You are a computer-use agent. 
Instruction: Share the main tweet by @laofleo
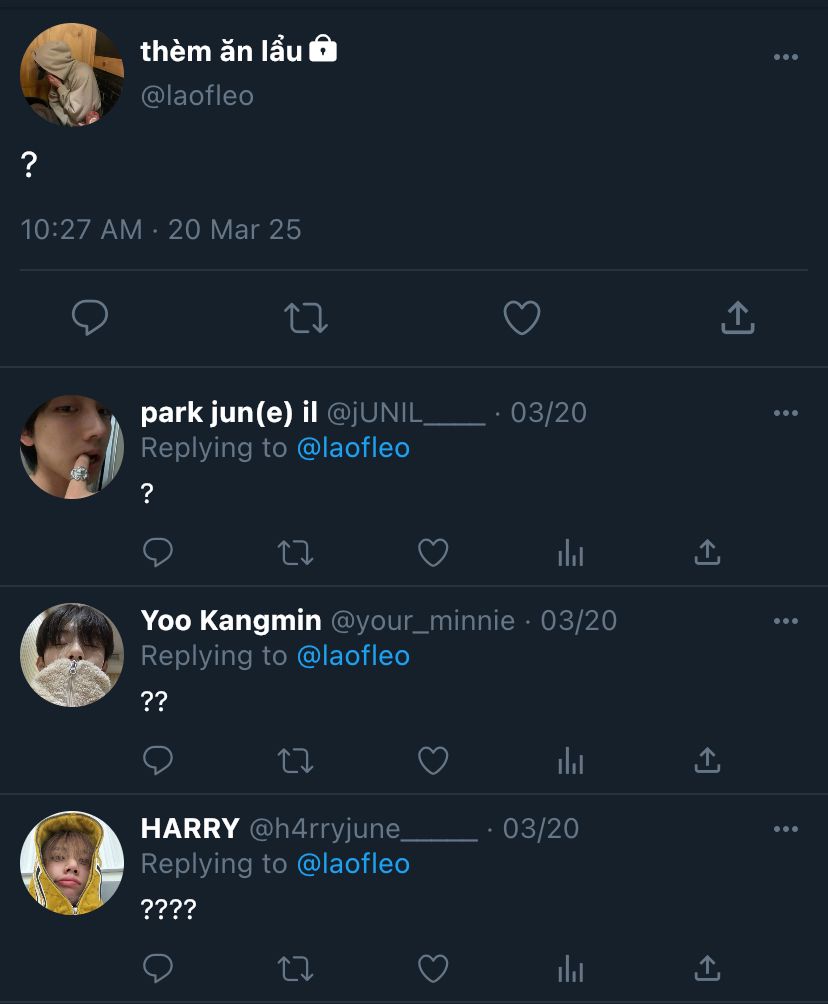(737, 318)
